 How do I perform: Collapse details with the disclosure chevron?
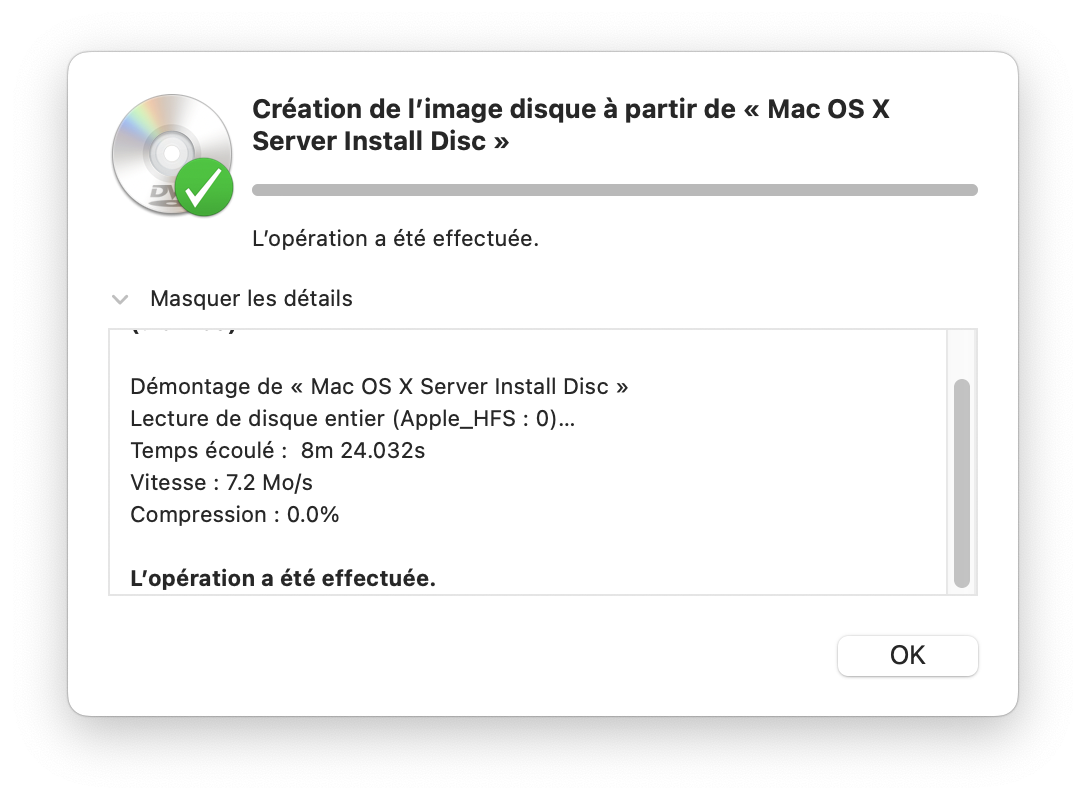tap(120, 299)
